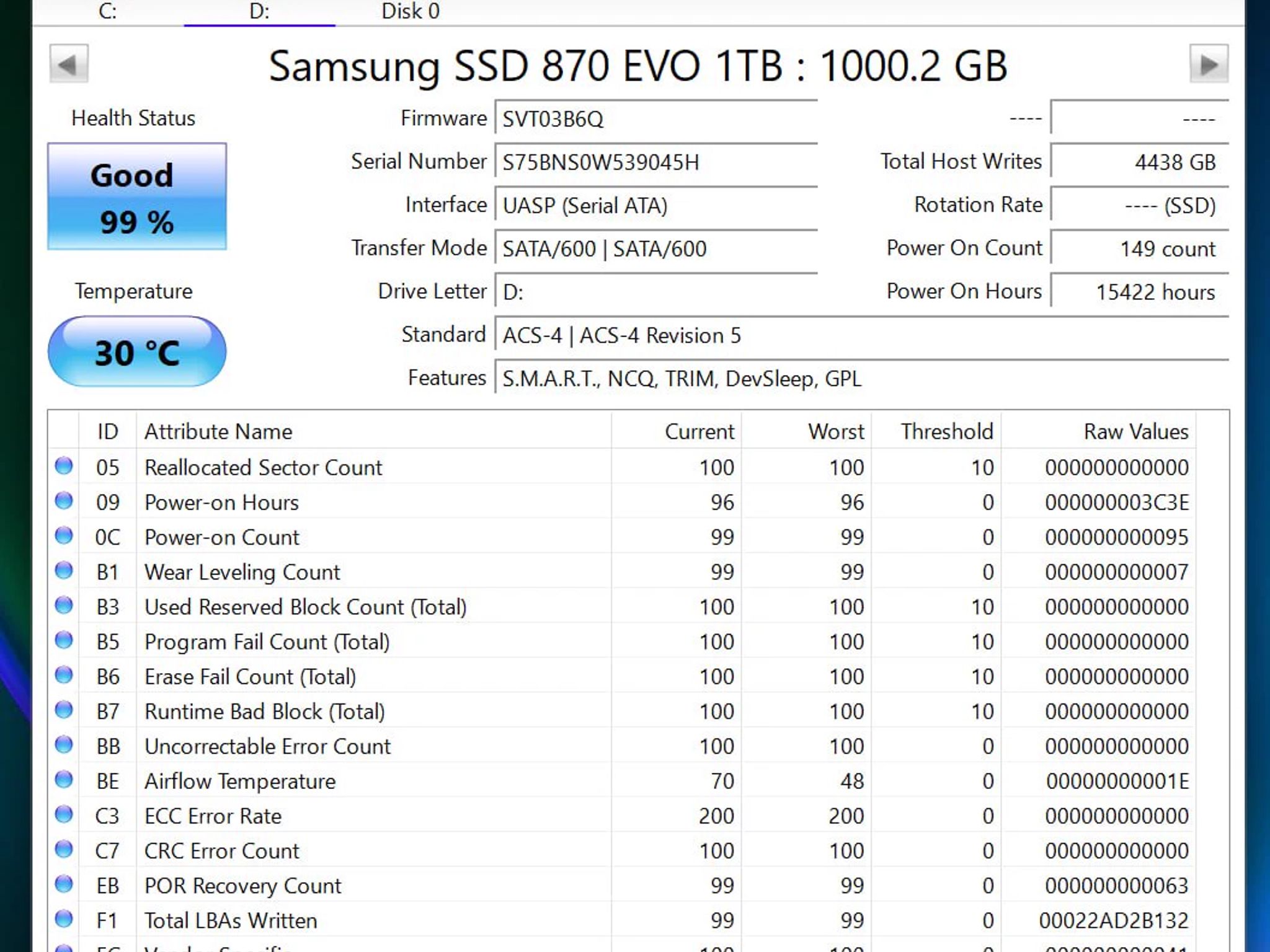Select the C: drive tab
The image size is (1270, 952).
pos(108,12)
